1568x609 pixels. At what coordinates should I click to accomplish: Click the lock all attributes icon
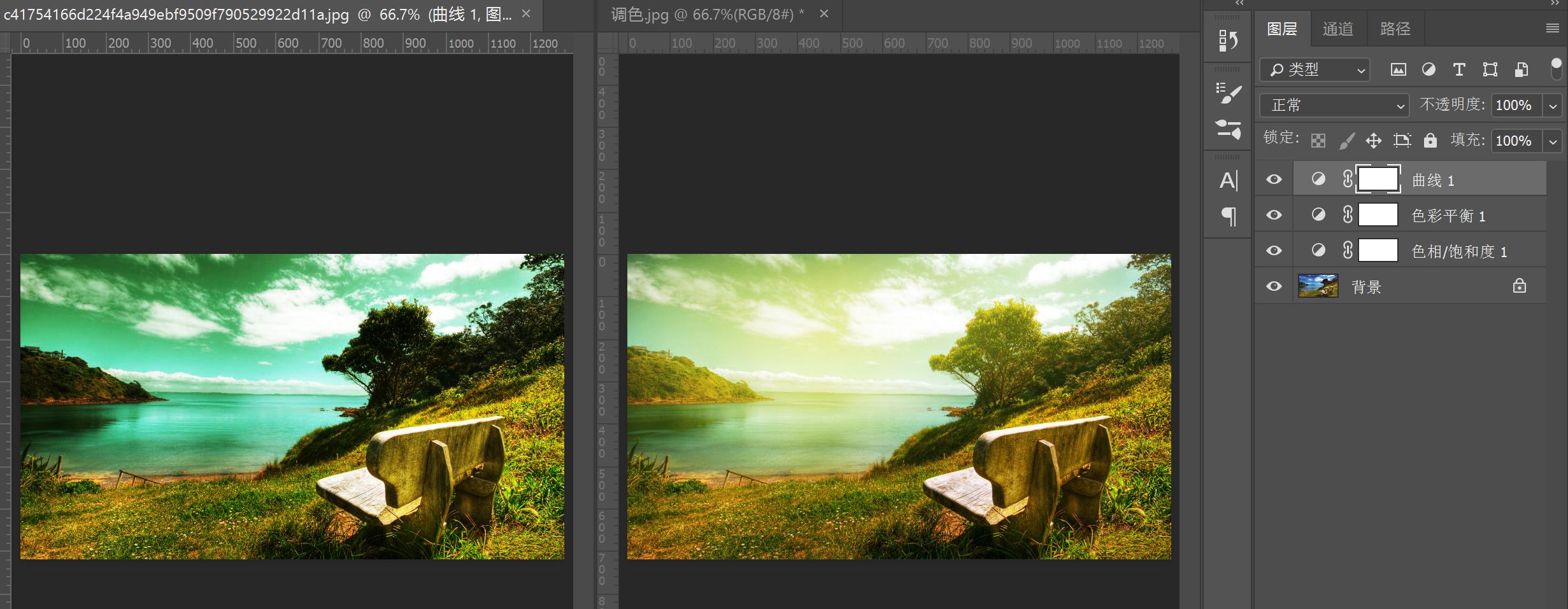click(1430, 141)
